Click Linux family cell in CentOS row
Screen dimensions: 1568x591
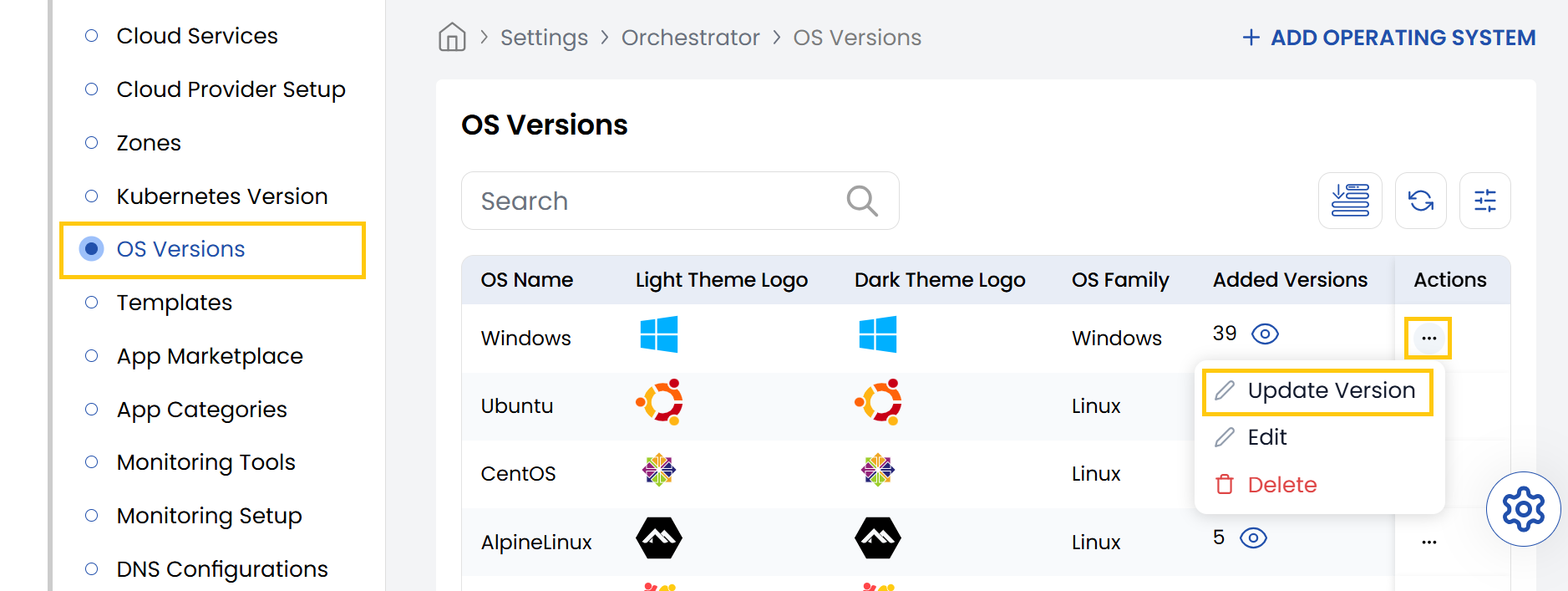(x=1096, y=474)
